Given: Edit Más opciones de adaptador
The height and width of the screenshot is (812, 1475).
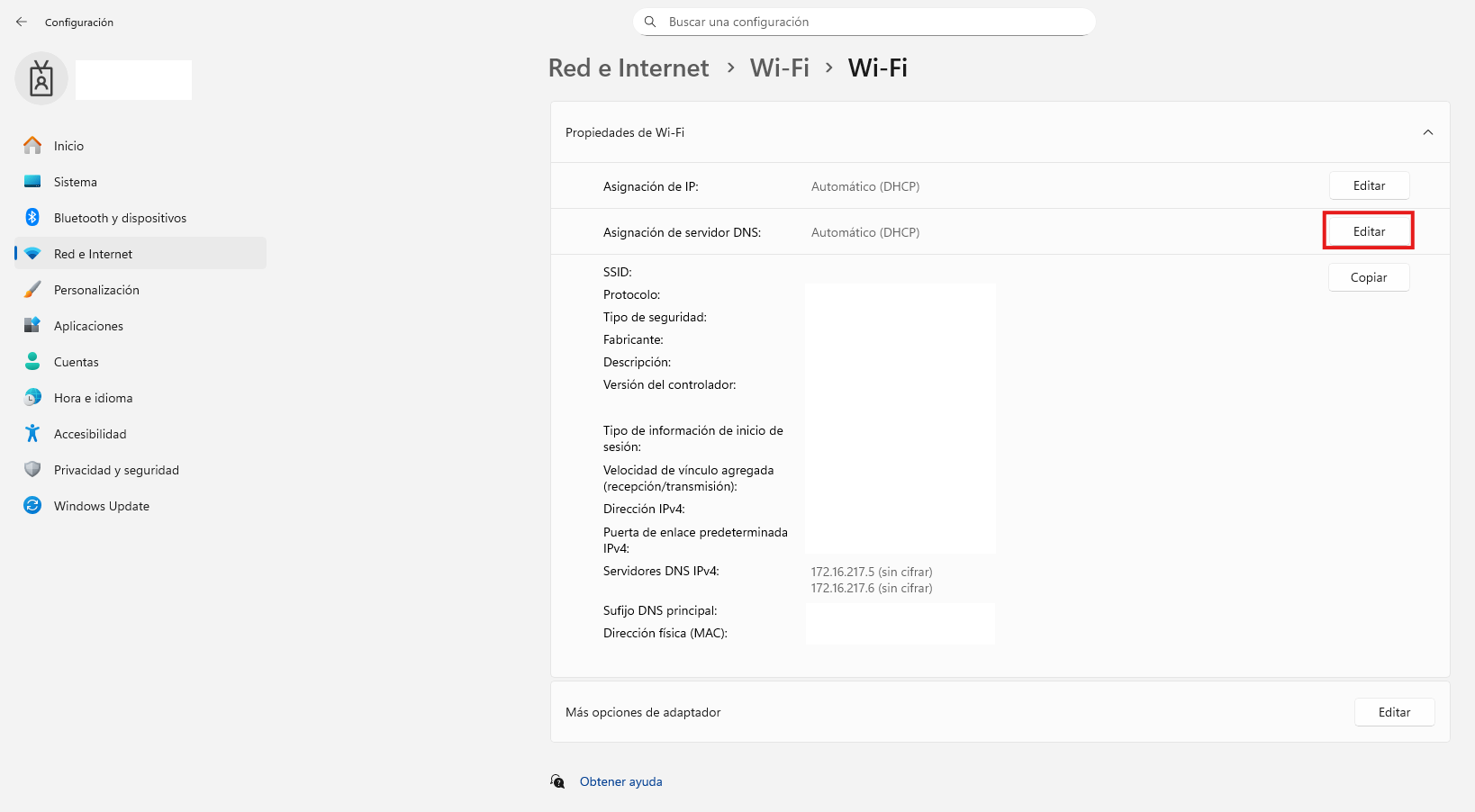Looking at the screenshot, I should click(1394, 712).
